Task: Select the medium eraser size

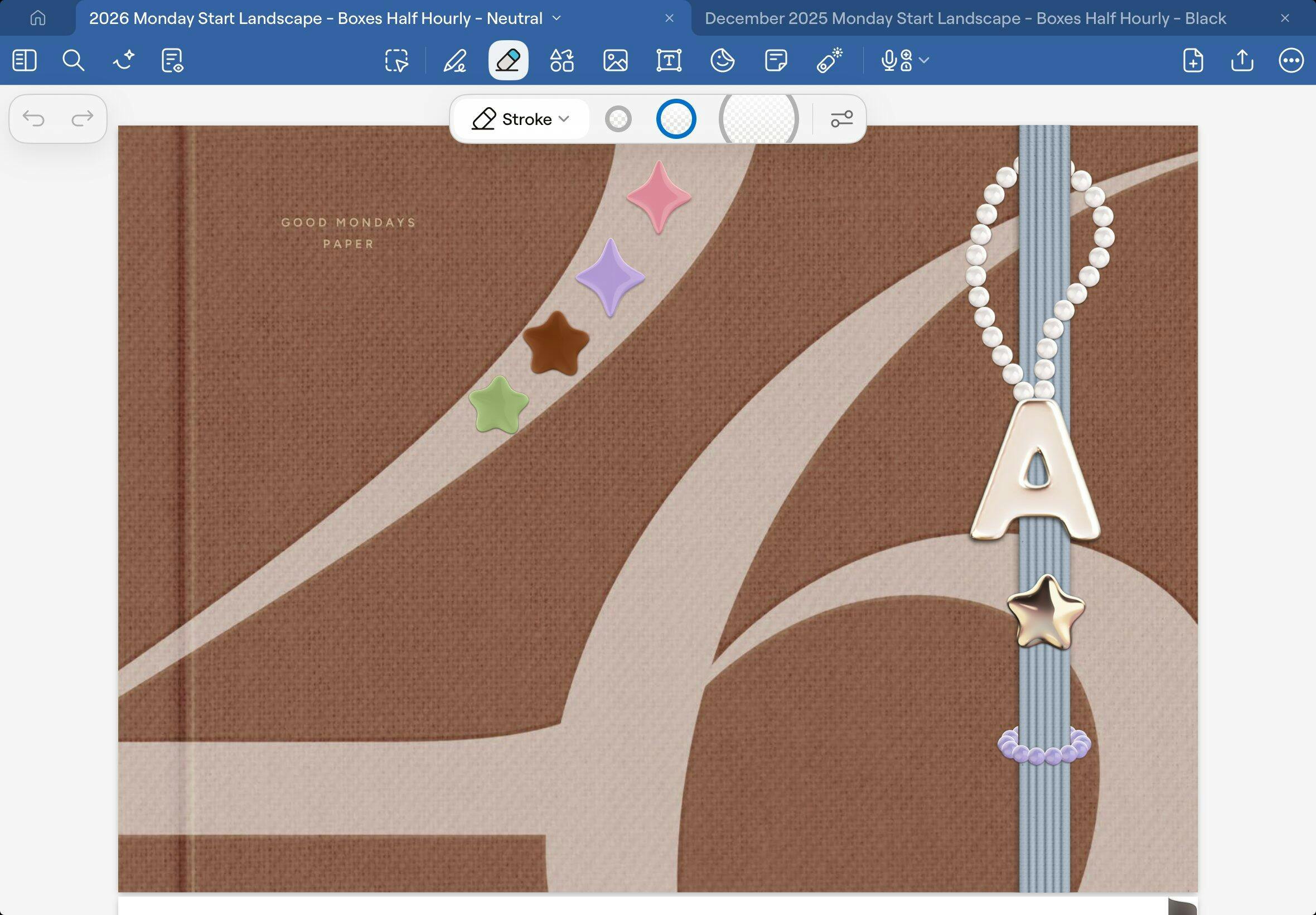Action: click(676, 119)
